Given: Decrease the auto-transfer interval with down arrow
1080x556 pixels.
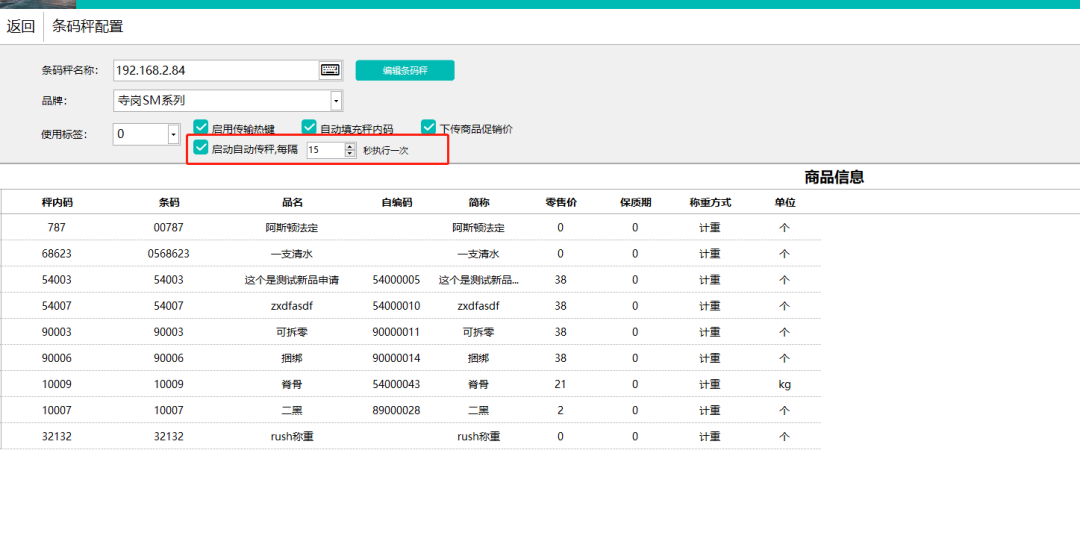Looking at the screenshot, I should click(350, 153).
